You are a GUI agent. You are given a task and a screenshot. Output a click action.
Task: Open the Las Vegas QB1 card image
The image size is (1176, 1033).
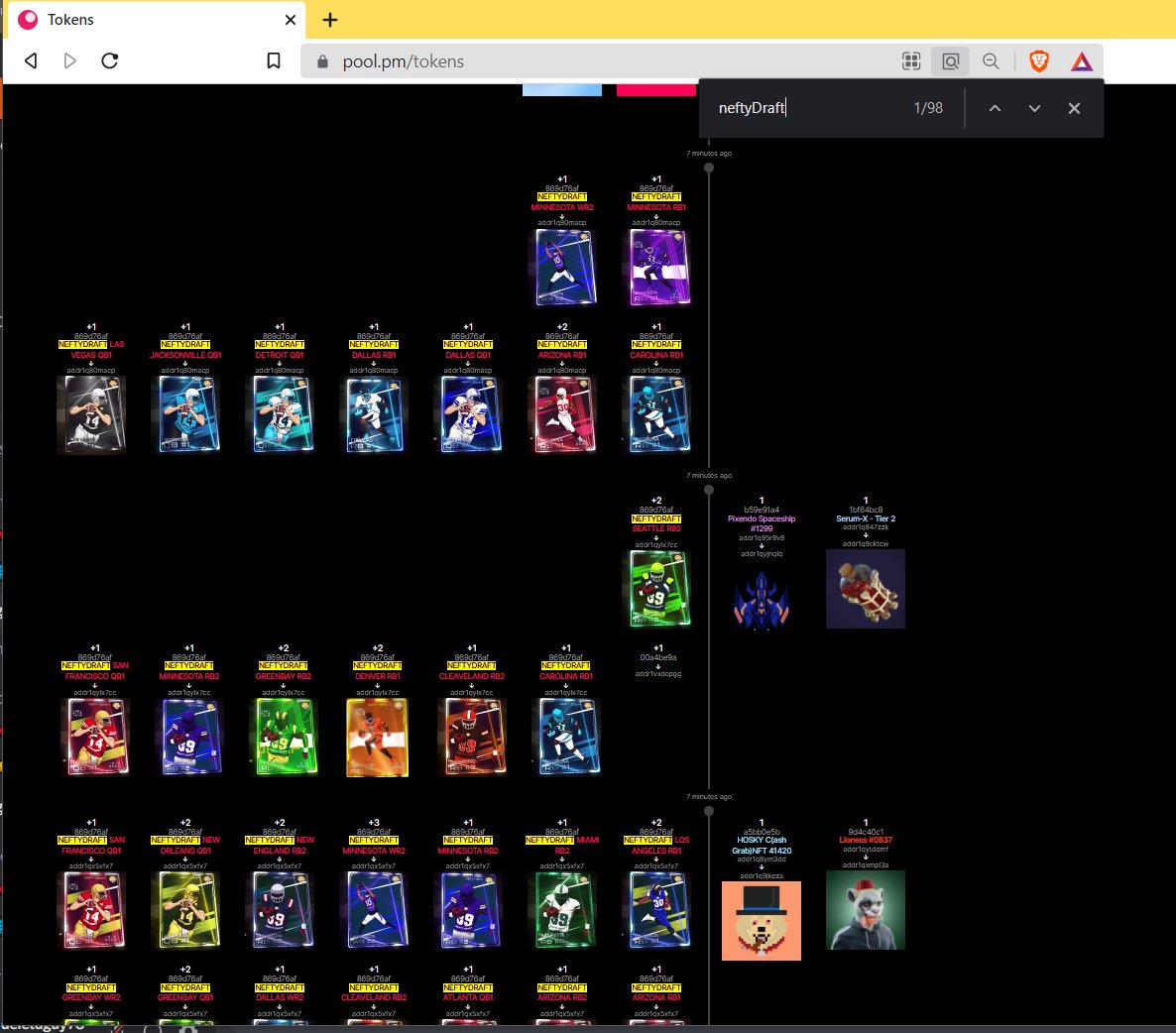coord(91,414)
